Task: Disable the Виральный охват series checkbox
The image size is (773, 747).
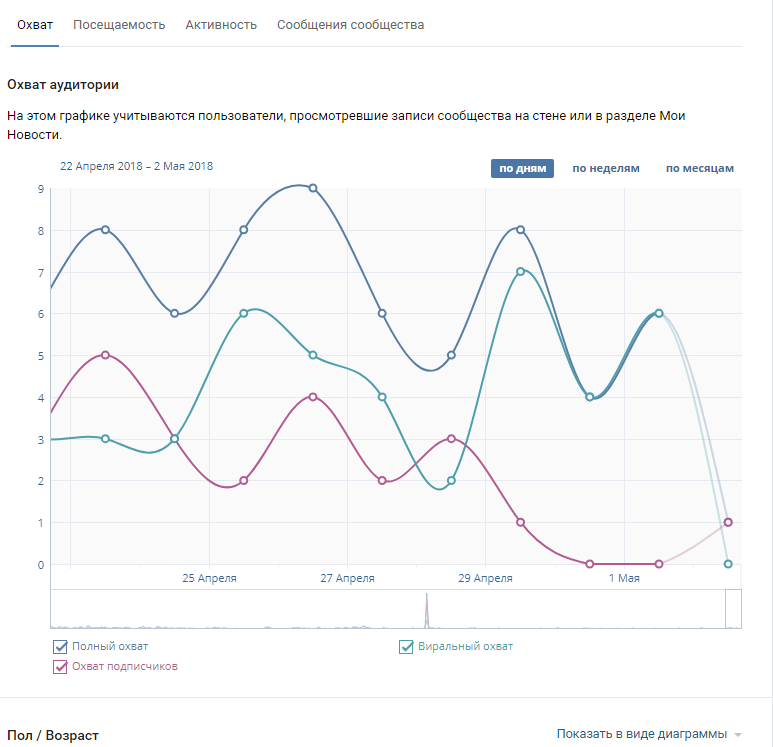Action: tap(407, 646)
